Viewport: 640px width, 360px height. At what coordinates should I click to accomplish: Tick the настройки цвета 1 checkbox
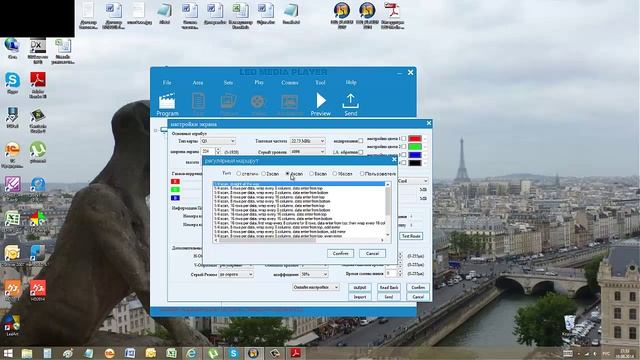coord(404,139)
